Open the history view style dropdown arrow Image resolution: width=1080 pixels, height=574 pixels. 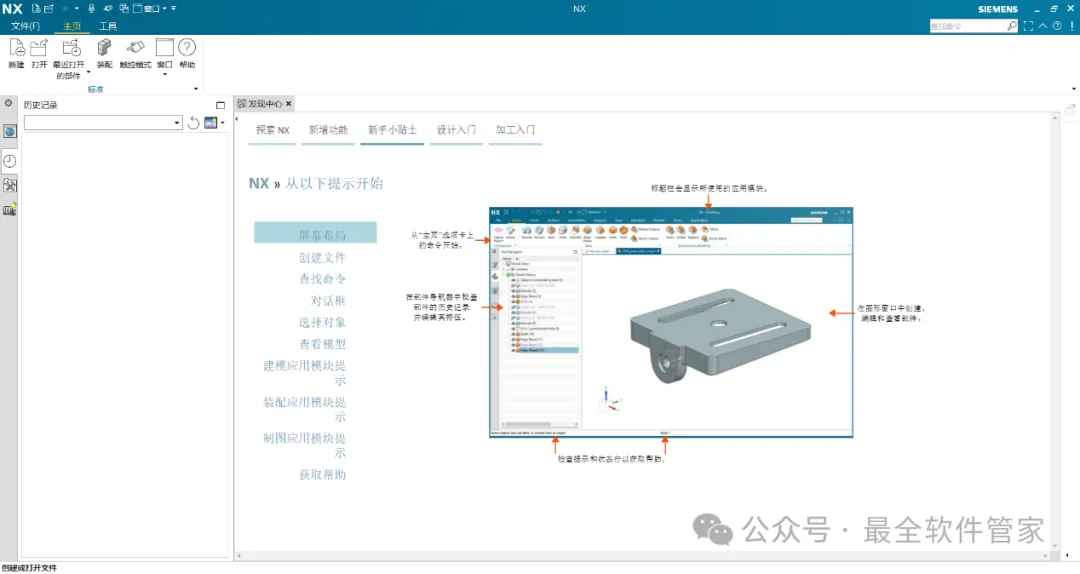(x=222, y=123)
